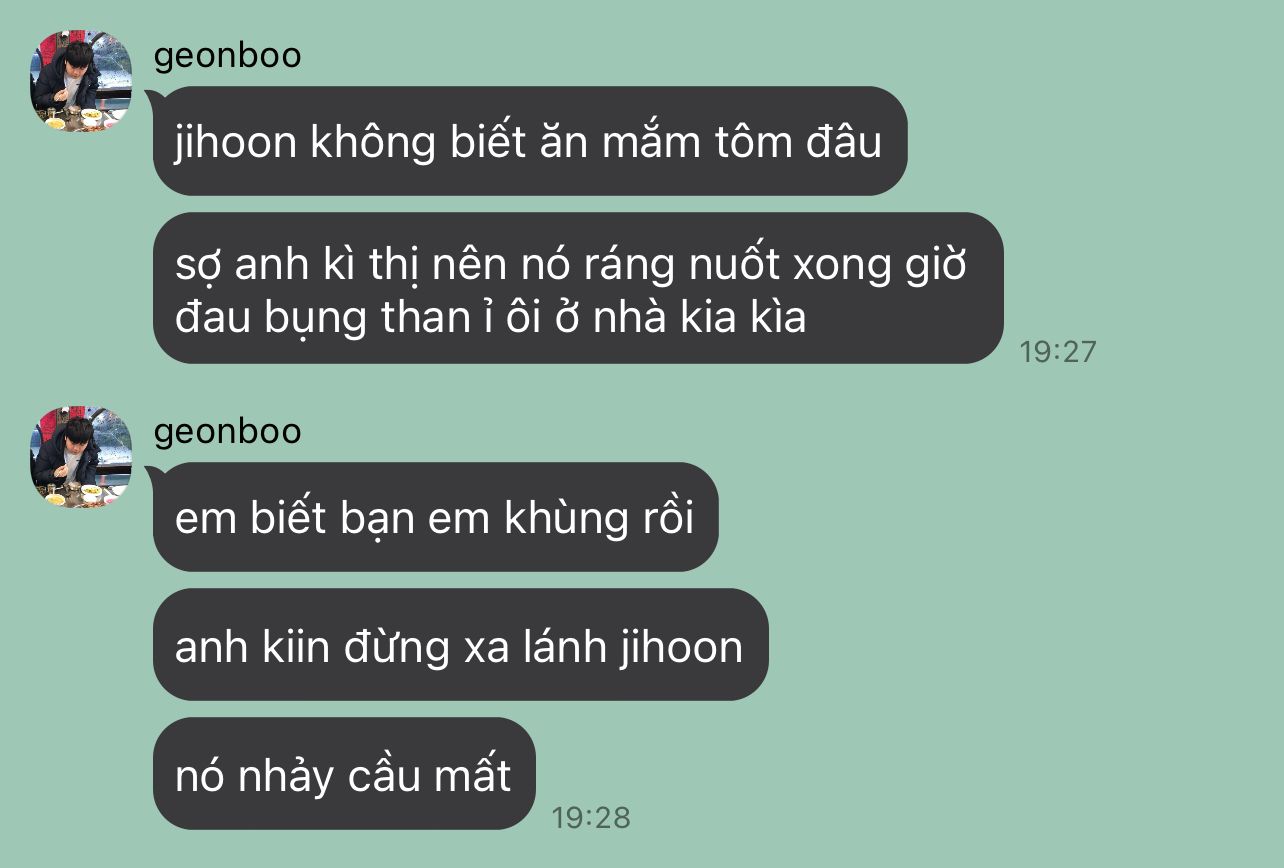Select message 'nó nhảy cầu mất'

pyautogui.click(x=344, y=774)
